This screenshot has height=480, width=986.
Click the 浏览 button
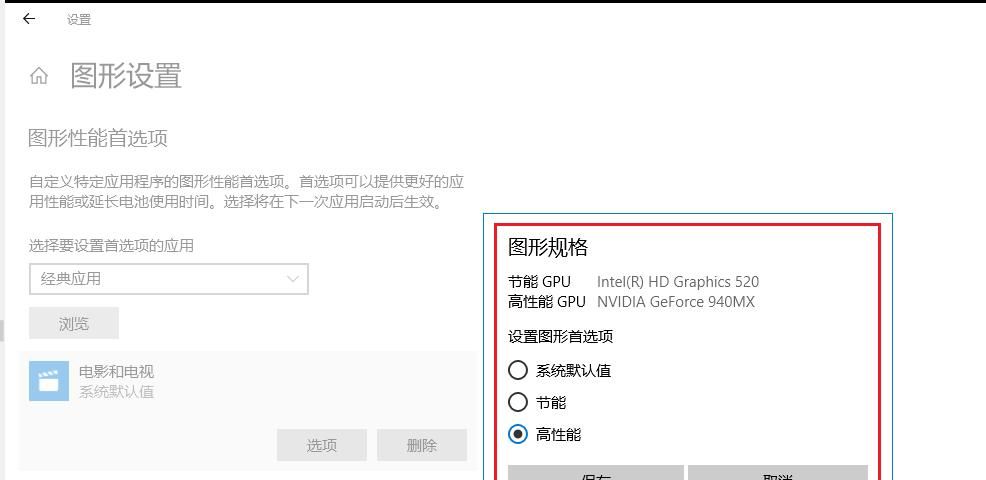tap(74, 323)
